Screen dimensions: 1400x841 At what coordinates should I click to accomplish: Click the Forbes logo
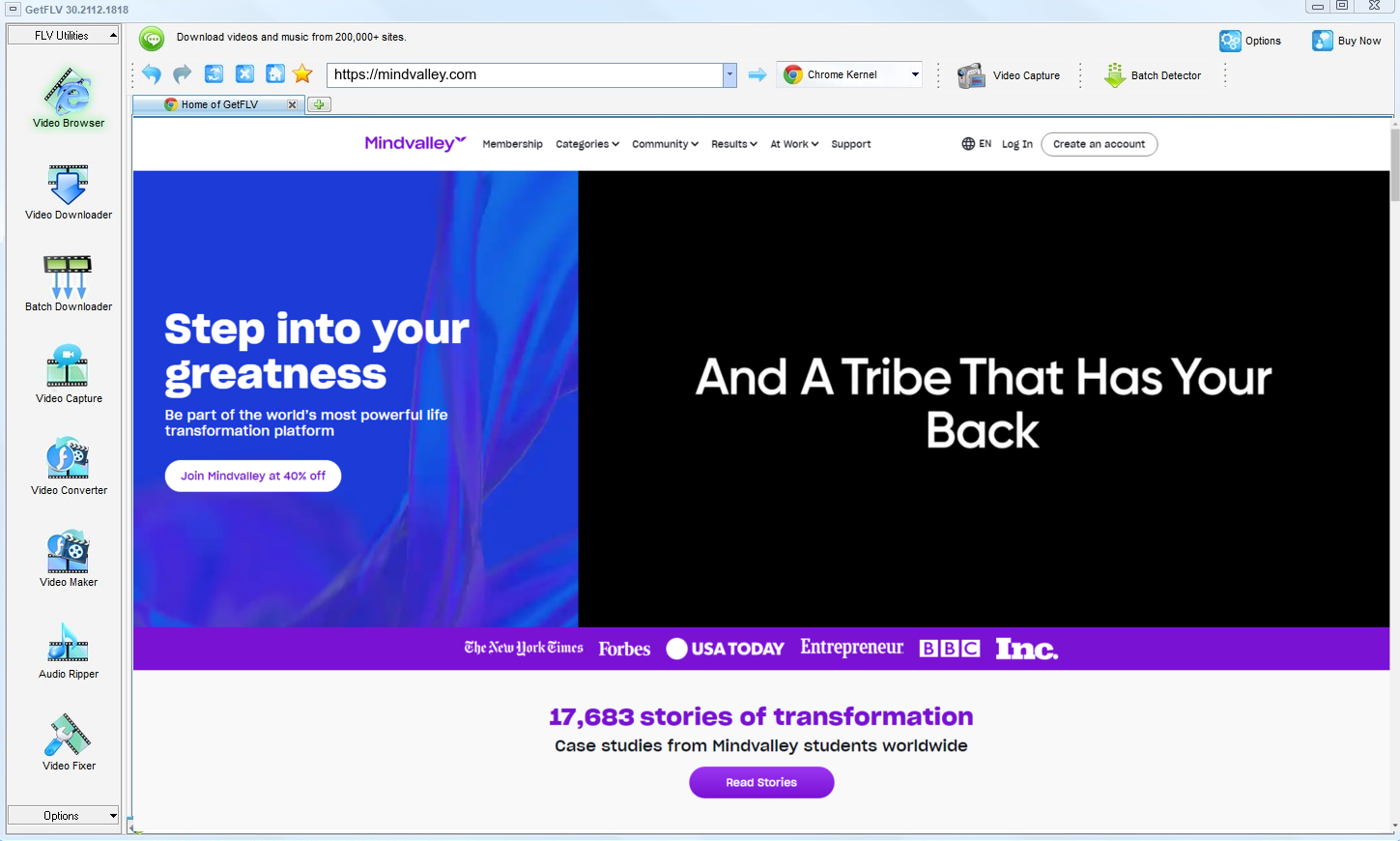(624, 649)
